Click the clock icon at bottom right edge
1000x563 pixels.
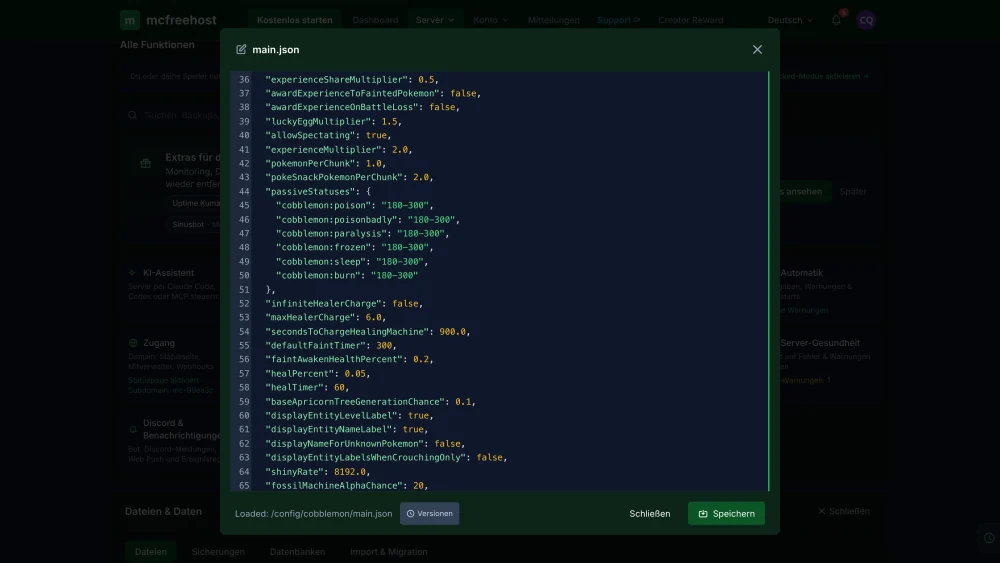[989, 537]
